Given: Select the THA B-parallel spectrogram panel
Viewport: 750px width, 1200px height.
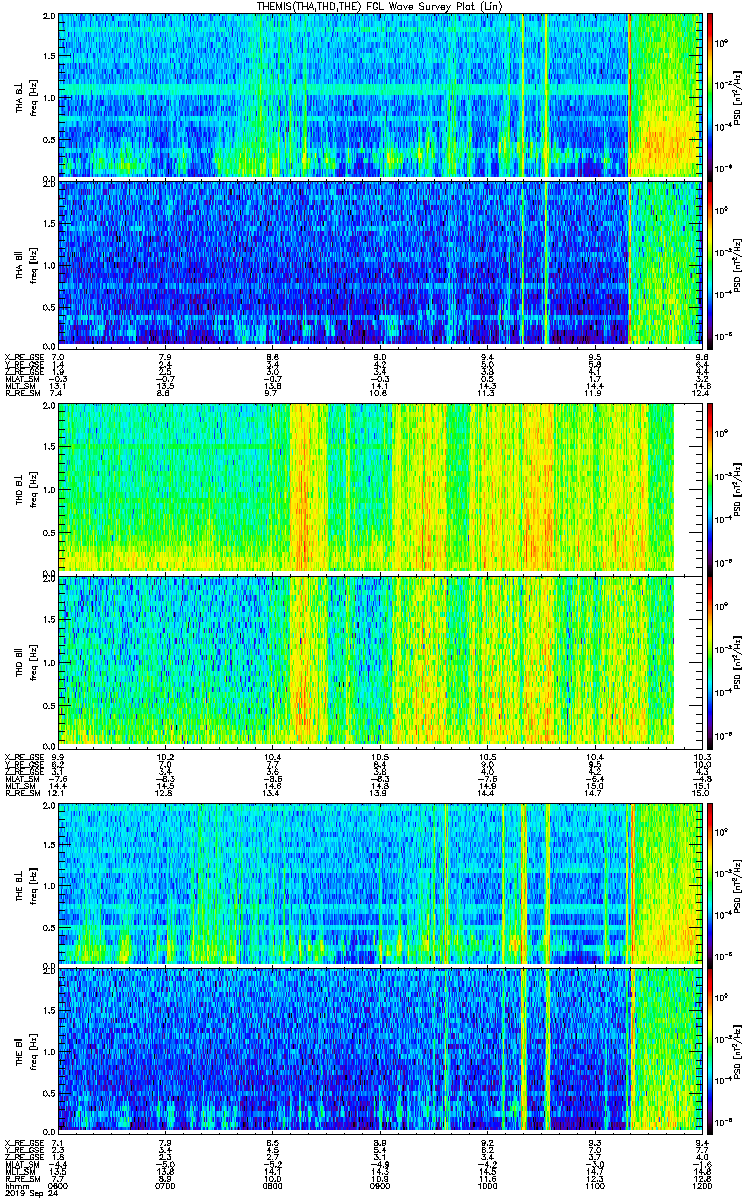Looking at the screenshot, I should 380,263.
